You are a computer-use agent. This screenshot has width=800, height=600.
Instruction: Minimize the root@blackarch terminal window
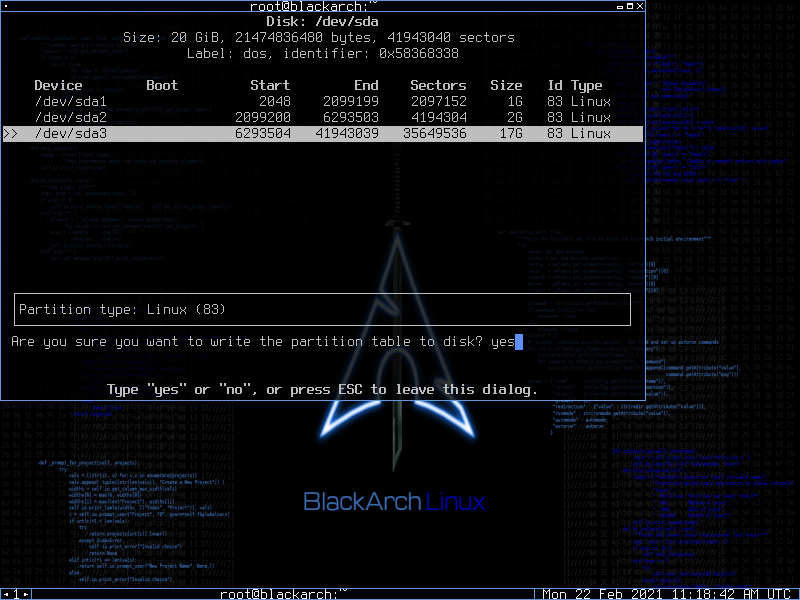(620, 7)
